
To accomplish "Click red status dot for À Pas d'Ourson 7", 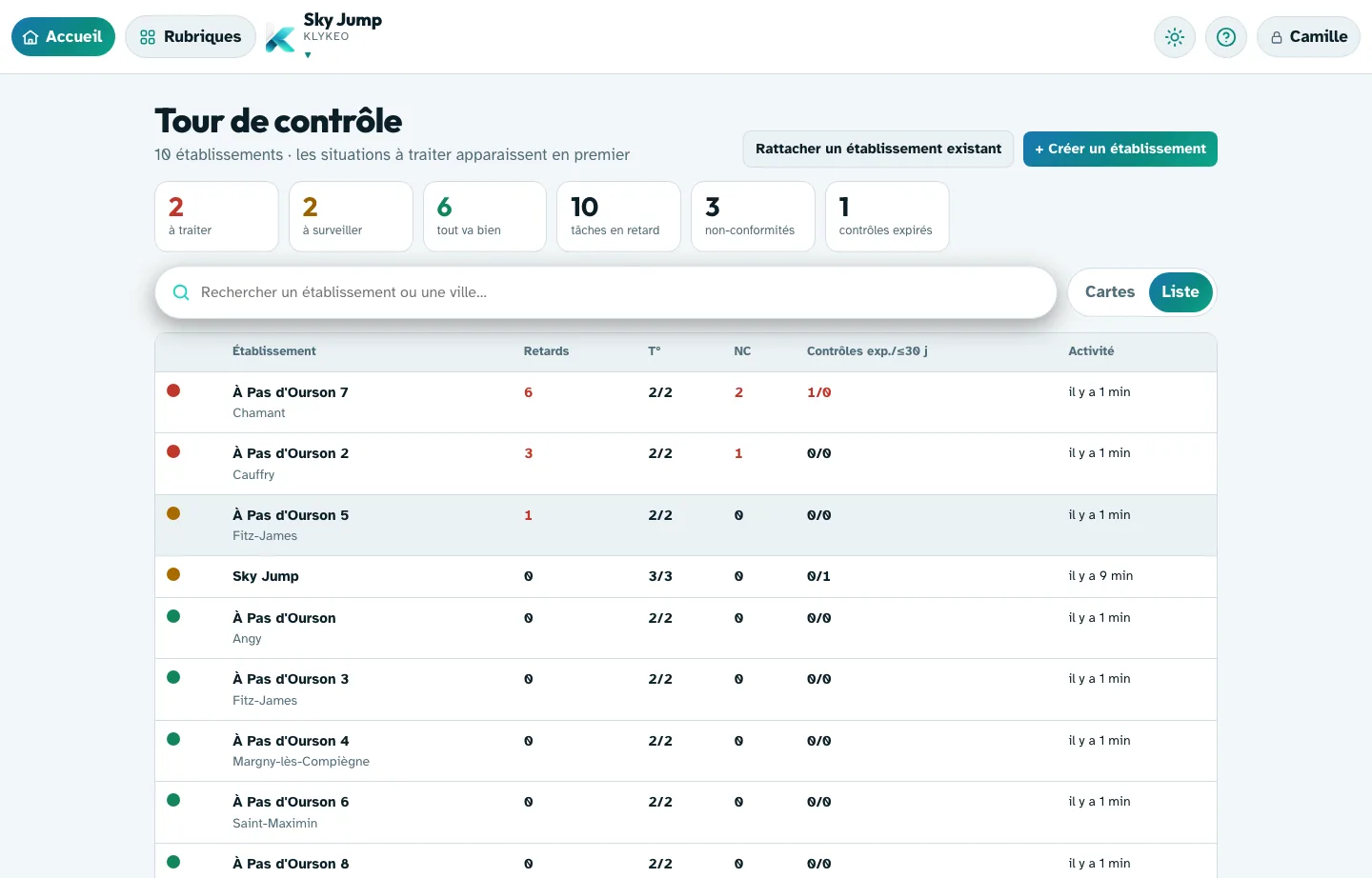I will click(173, 390).
